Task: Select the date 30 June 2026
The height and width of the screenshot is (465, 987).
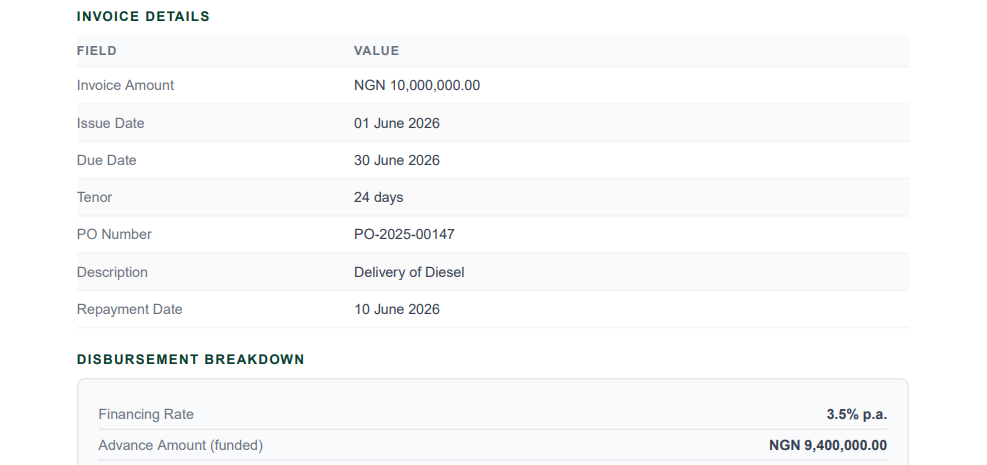Action: pyautogui.click(x=397, y=160)
